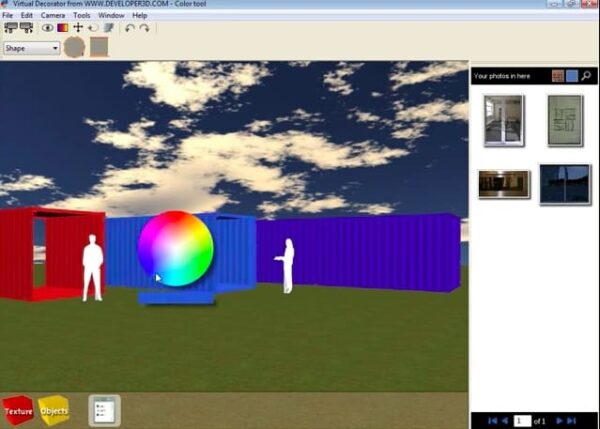Open the Edit menu
Image resolution: width=600 pixels, height=429 pixels.
pos(26,16)
